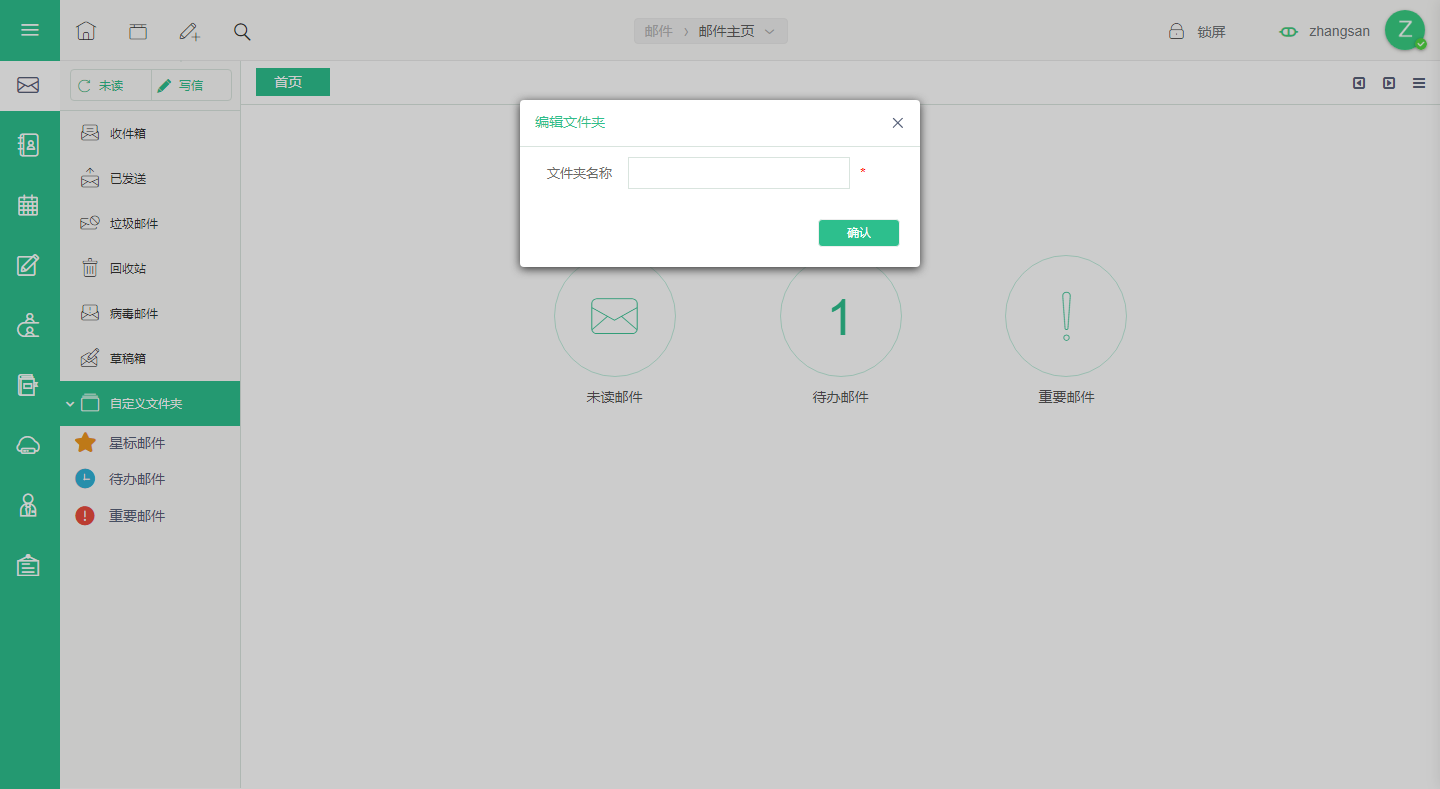Click the 写信 compose button
This screenshot has width=1440, height=789.
[191, 85]
